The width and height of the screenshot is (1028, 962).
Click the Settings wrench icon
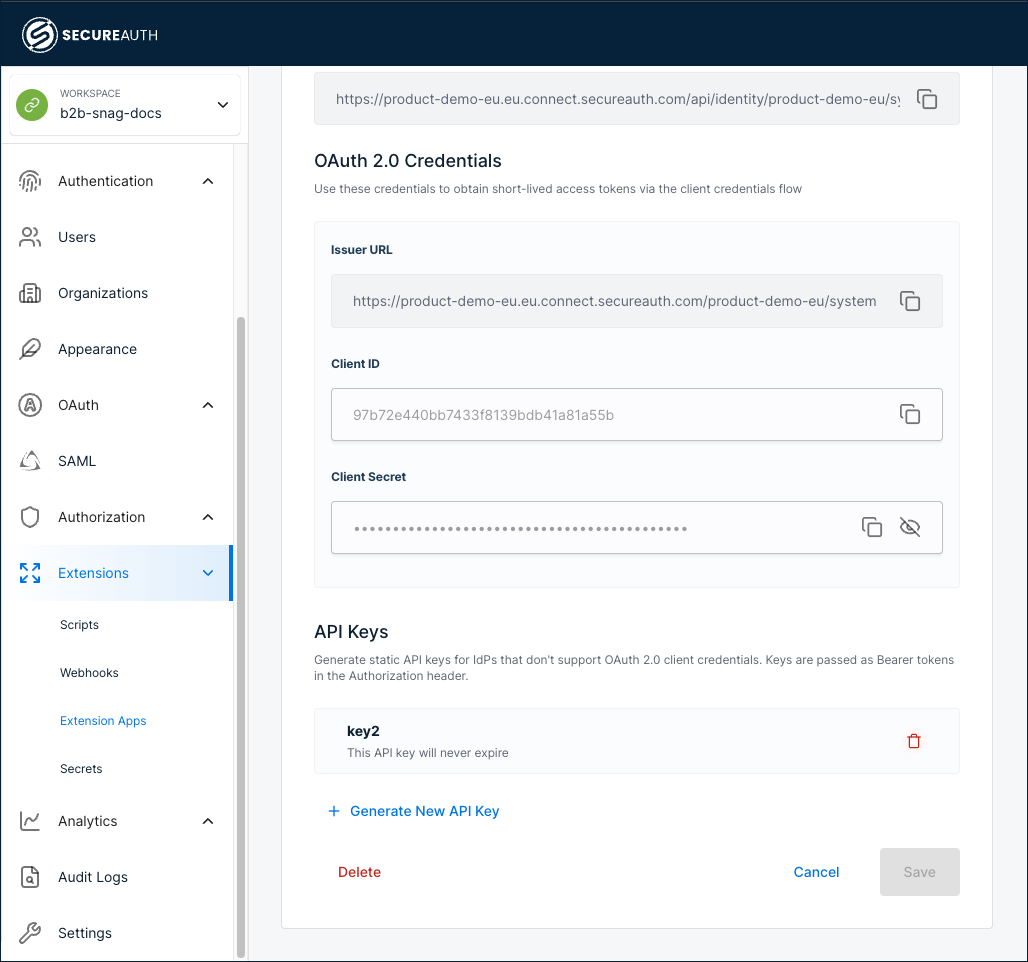[x=30, y=932]
